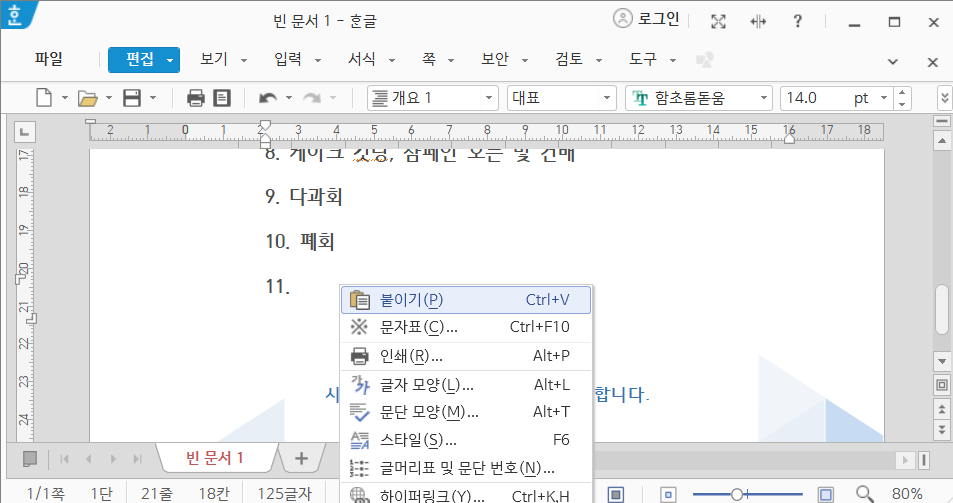This screenshot has width=953, height=503.
Task: Open the 파일 menu
Action: [x=49, y=59]
